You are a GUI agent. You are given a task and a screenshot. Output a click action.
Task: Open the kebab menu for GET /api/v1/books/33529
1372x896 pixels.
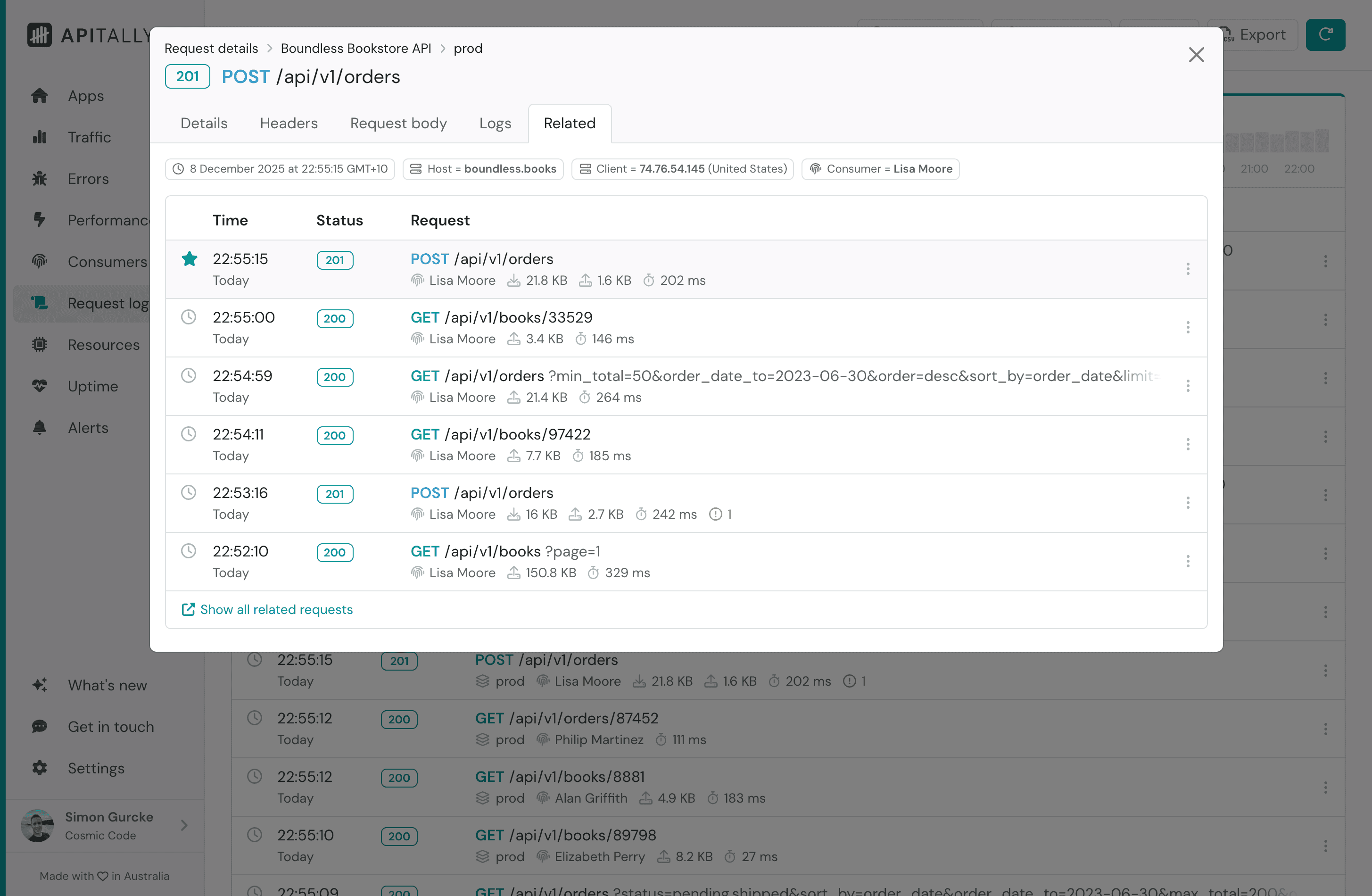point(1188,327)
